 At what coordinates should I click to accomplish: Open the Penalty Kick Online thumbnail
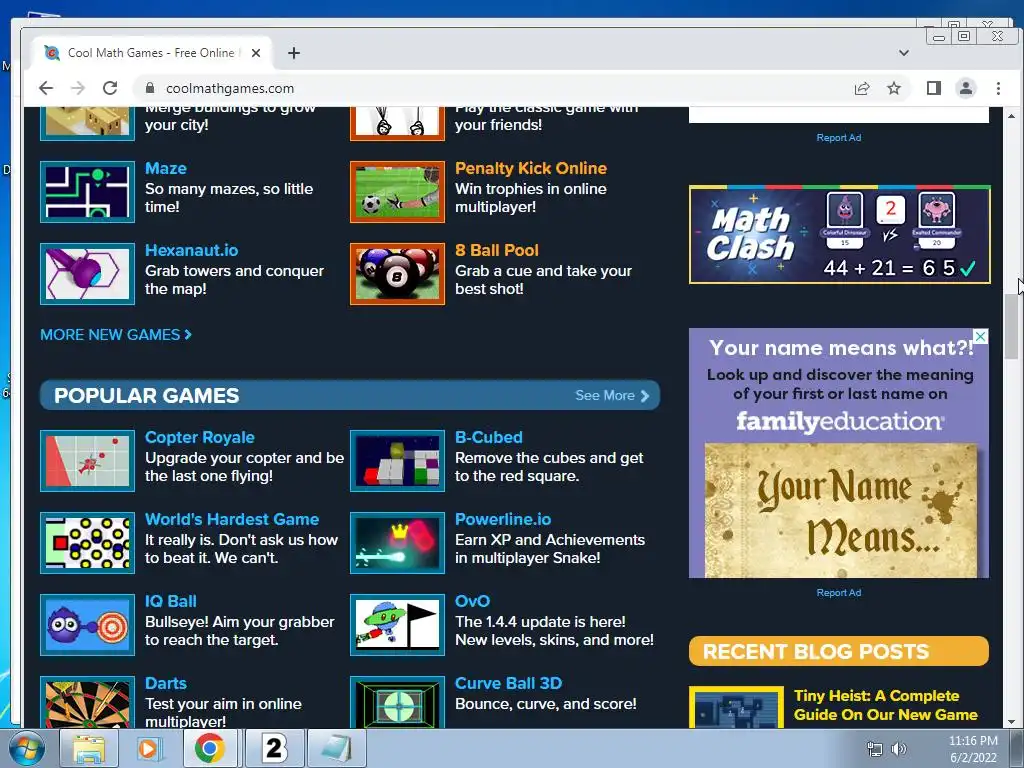(397, 192)
